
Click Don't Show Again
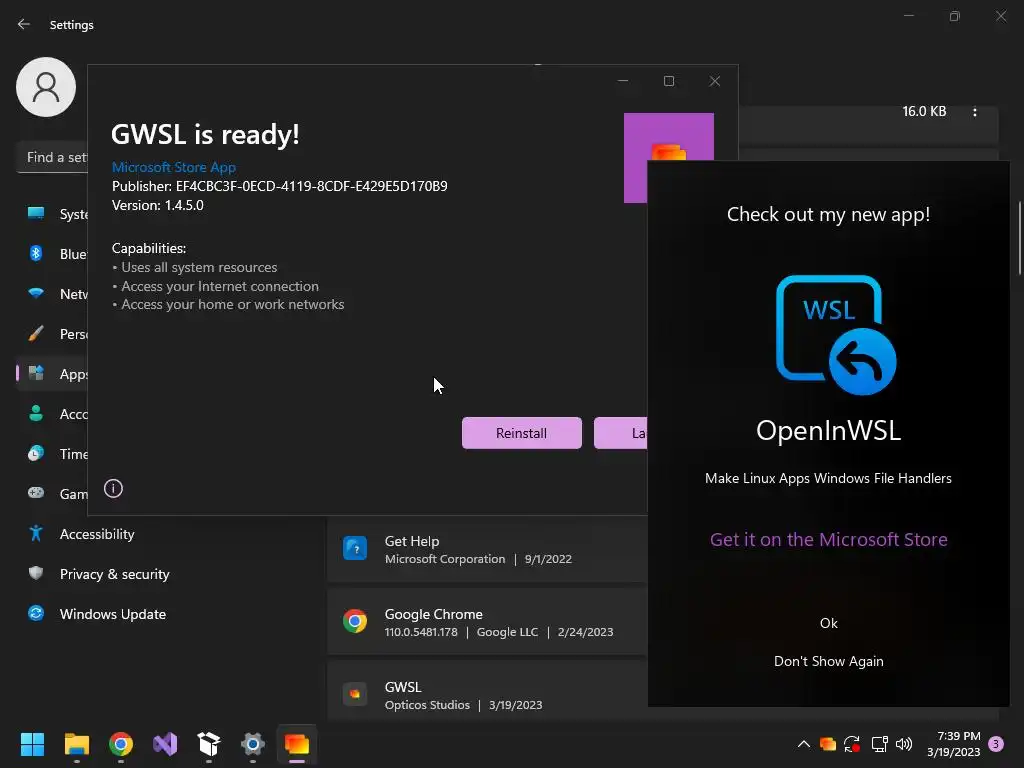pyautogui.click(x=829, y=661)
